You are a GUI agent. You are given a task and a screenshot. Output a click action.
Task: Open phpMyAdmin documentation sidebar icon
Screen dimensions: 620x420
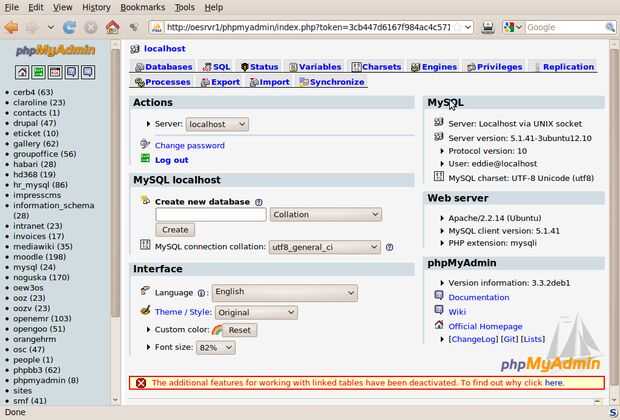(72, 72)
